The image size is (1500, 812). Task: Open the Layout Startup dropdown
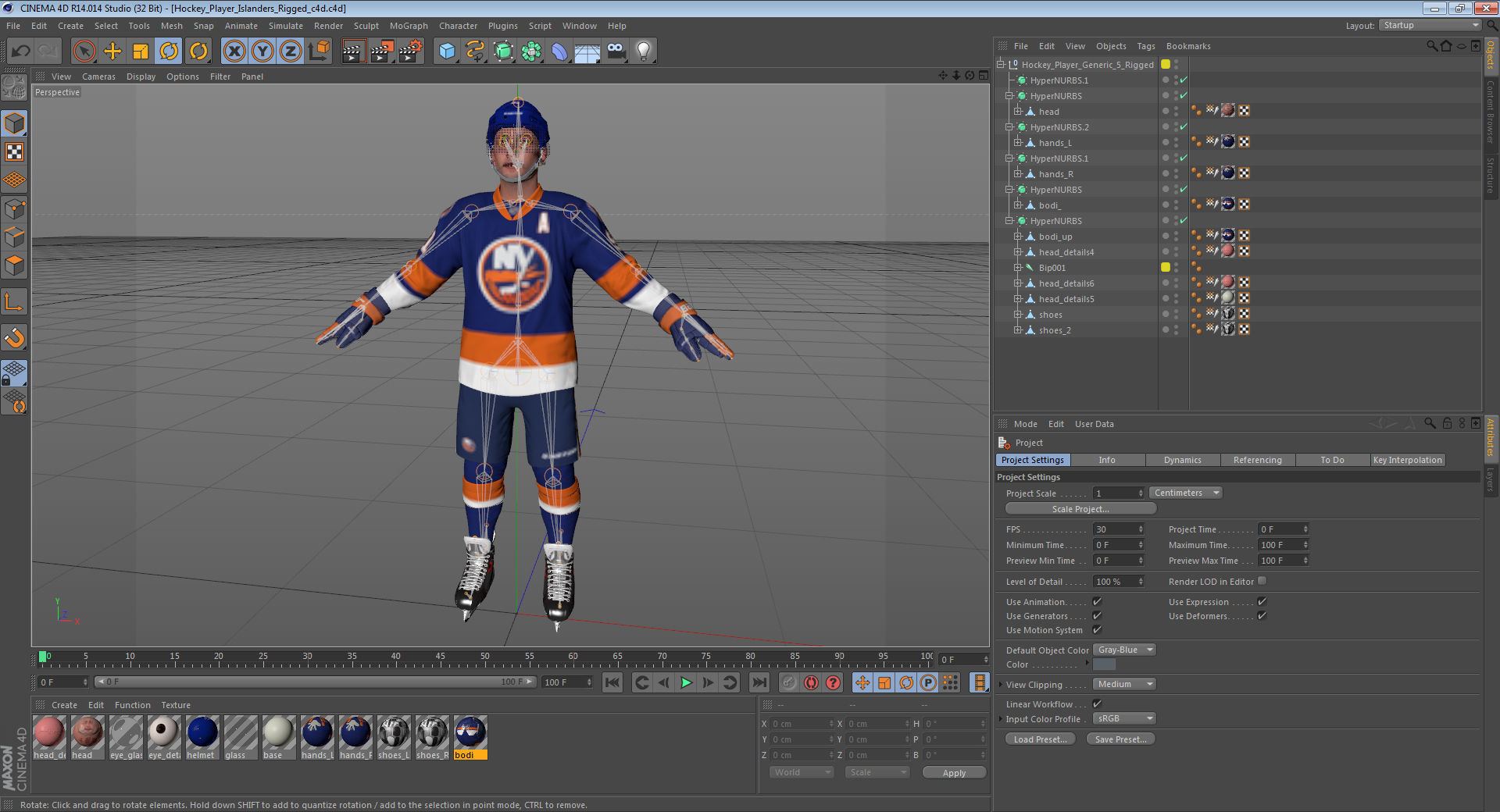click(x=1430, y=25)
